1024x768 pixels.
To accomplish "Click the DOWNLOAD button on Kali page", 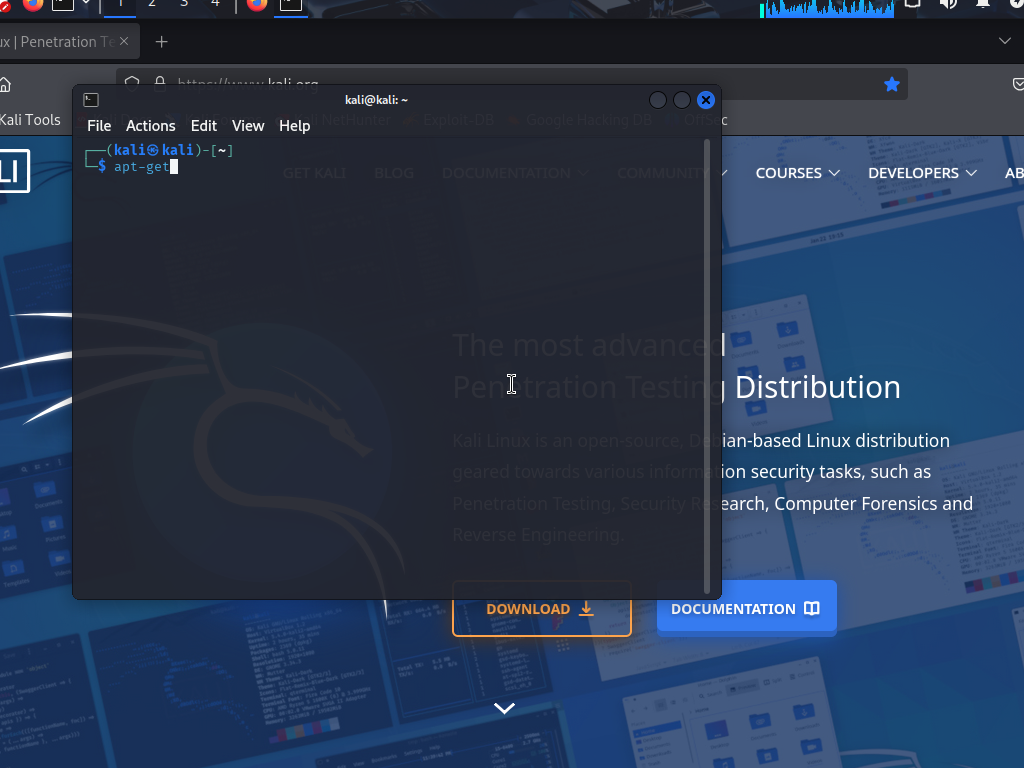I will [x=542, y=609].
